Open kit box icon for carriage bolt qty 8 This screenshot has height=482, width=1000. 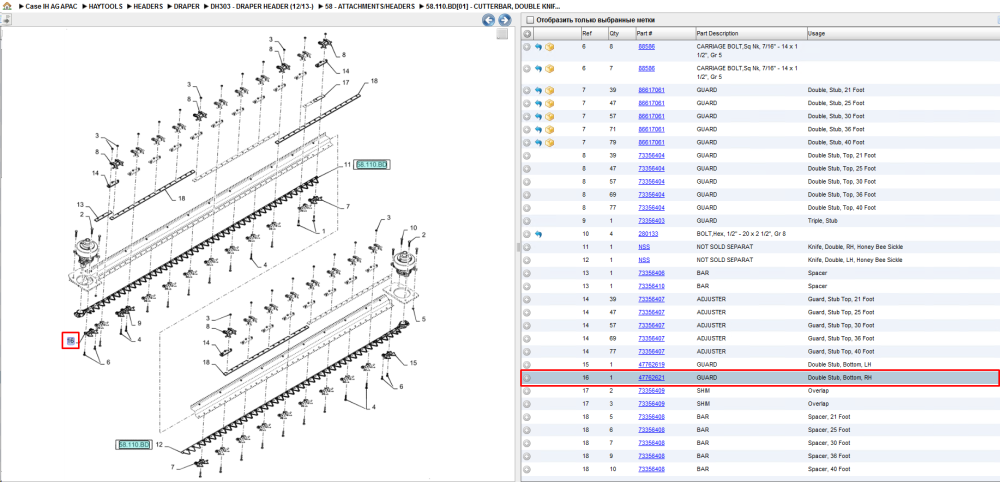[x=549, y=47]
